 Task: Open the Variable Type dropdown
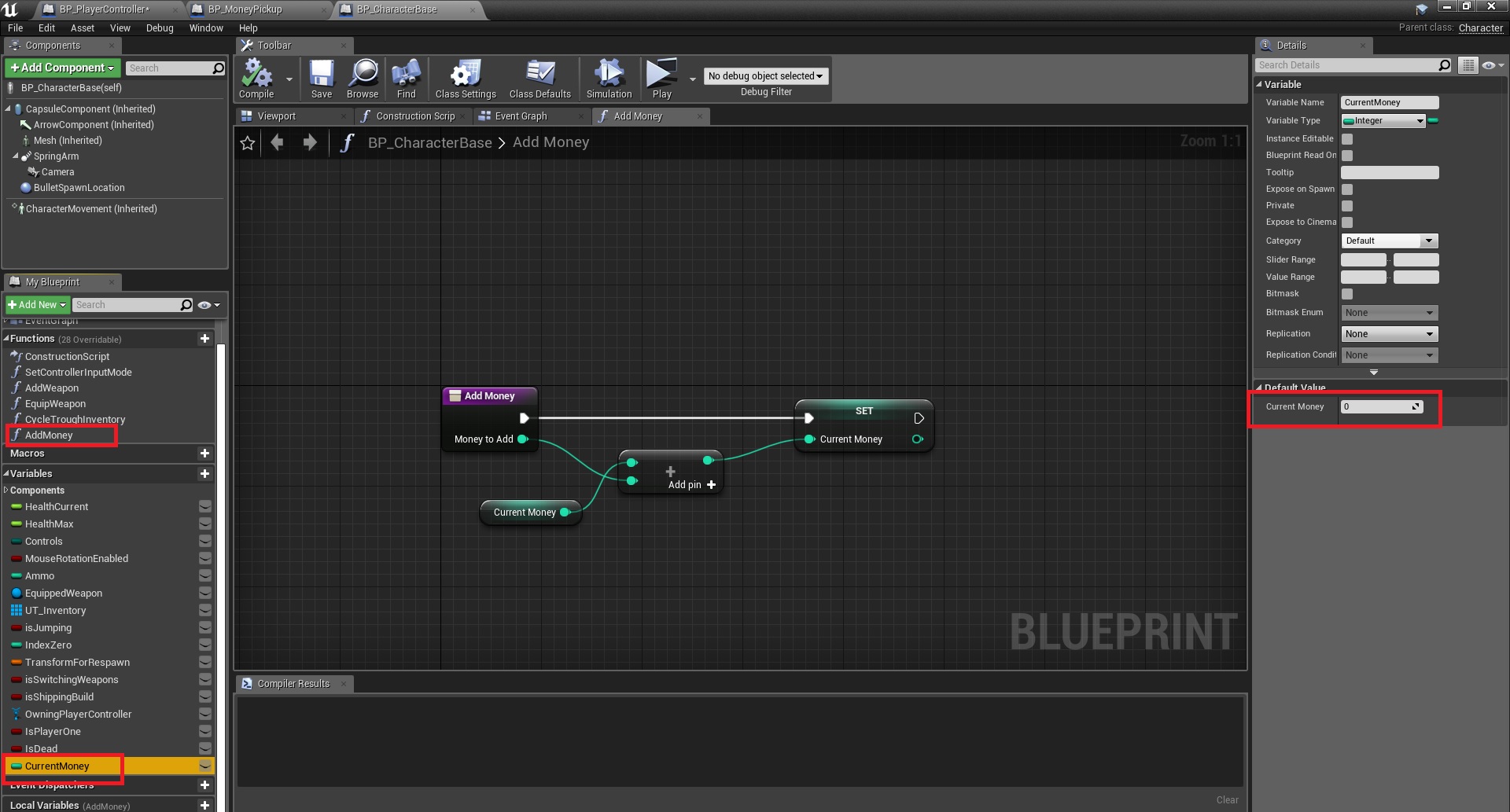[x=1383, y=121]
